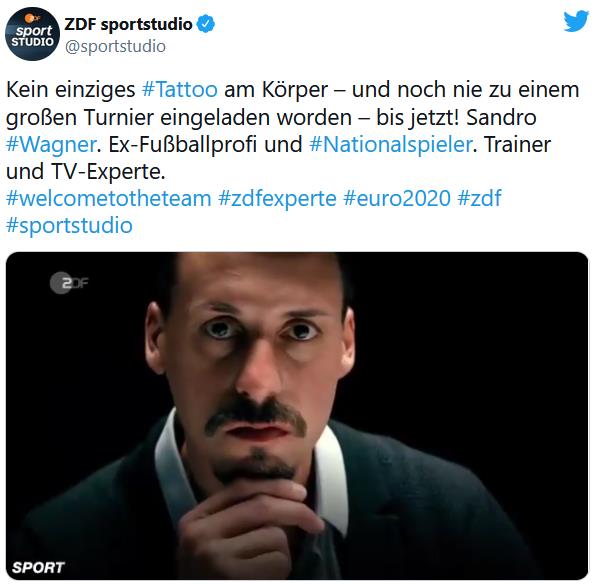The image size is (596, 585).
Task: Open the #Tattoo hashtag
Action: (x=180, y=90)
